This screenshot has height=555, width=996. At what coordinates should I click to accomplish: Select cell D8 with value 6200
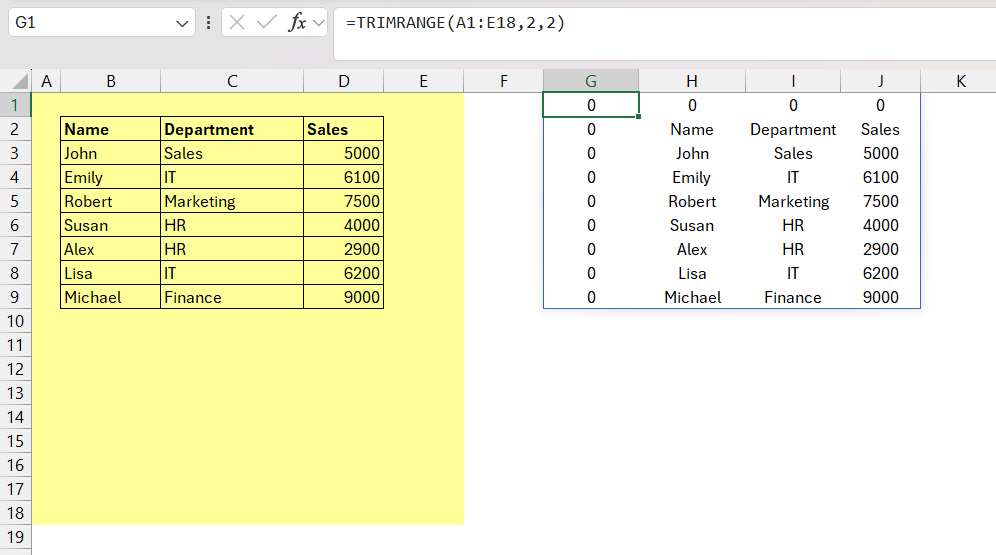[344, 273]
